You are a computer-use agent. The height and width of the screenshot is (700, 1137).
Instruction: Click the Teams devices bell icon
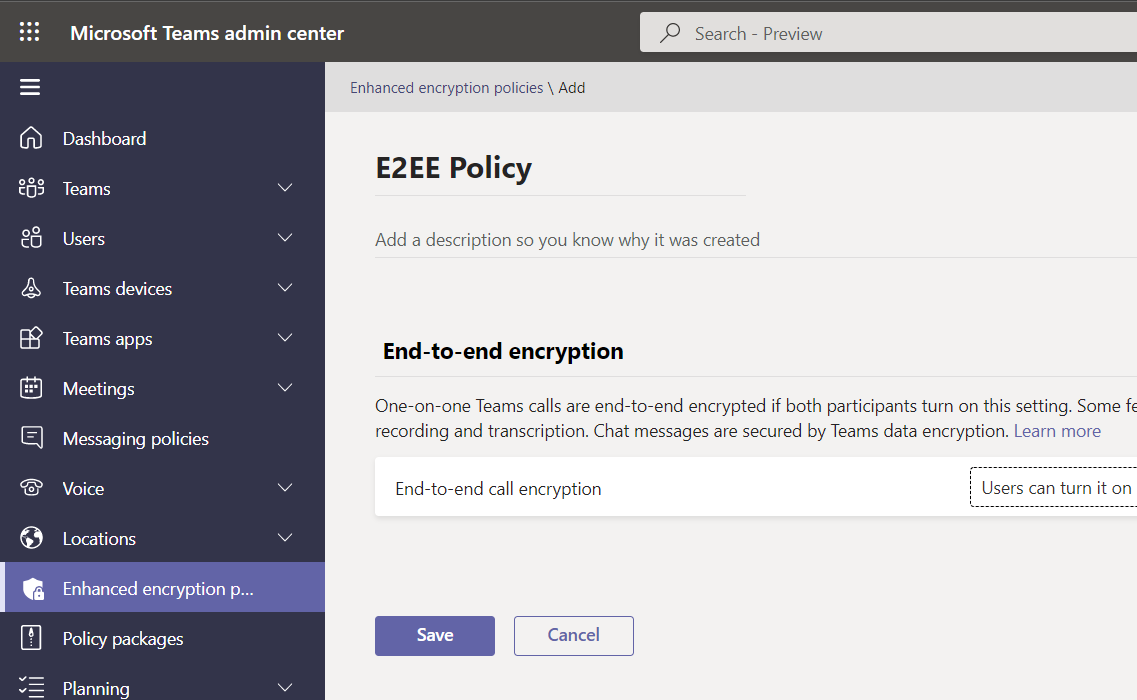point(32,288)
